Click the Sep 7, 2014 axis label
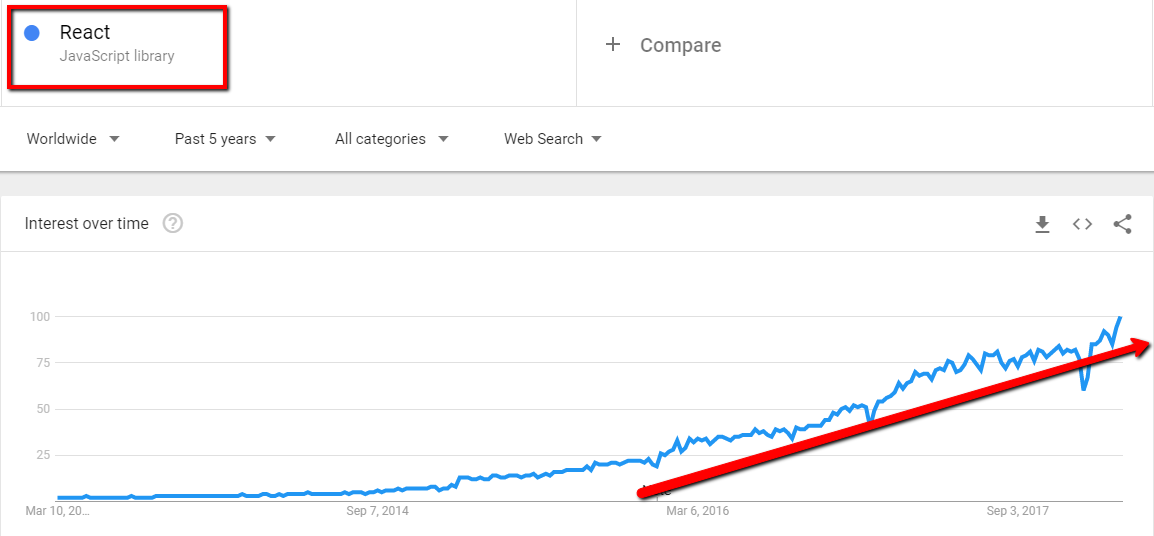 (378, 512)
